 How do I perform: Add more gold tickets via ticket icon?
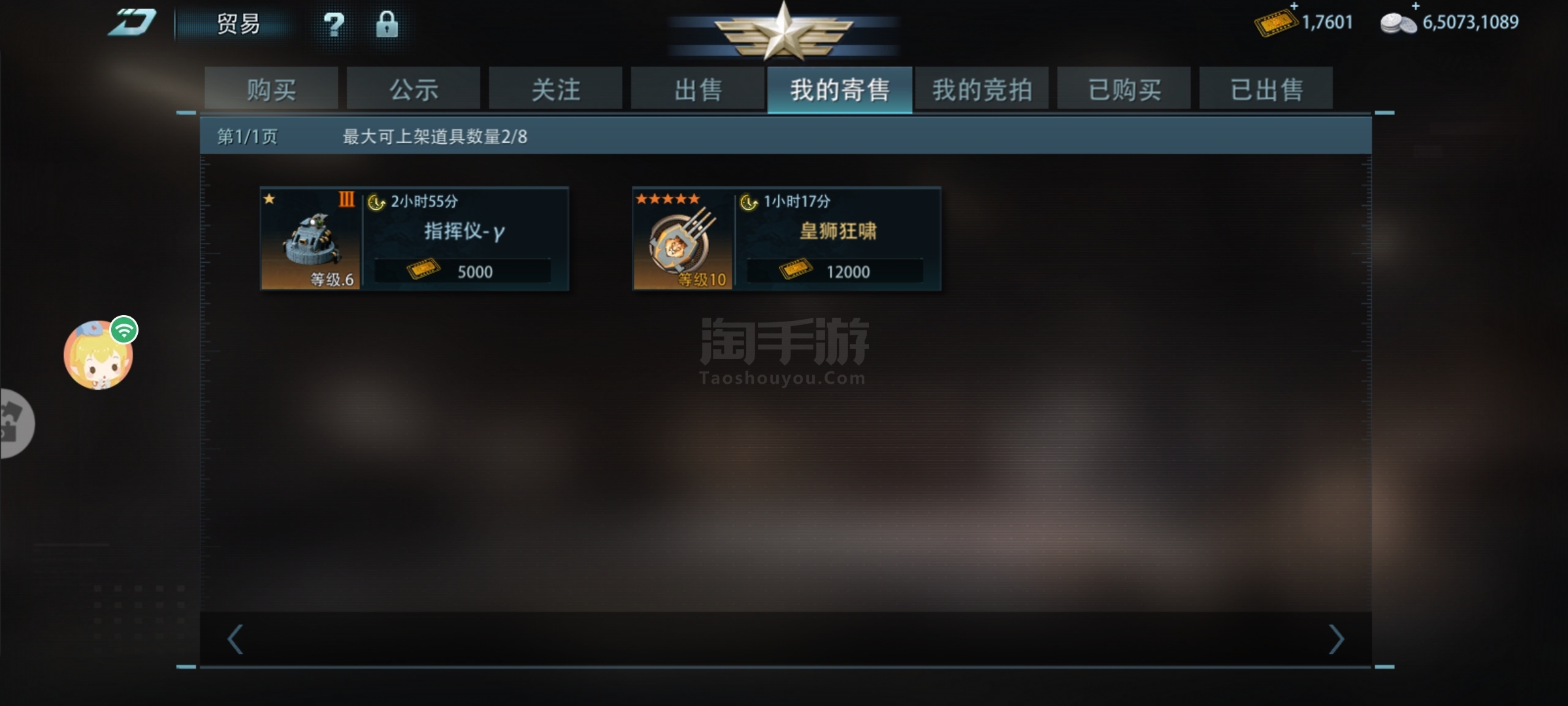coord(1276,22)
